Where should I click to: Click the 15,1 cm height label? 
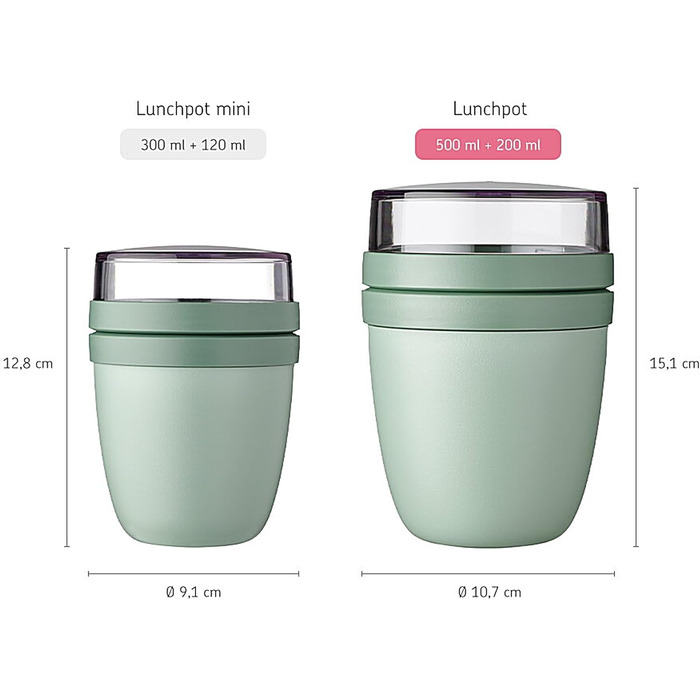[x=674, y=363]
